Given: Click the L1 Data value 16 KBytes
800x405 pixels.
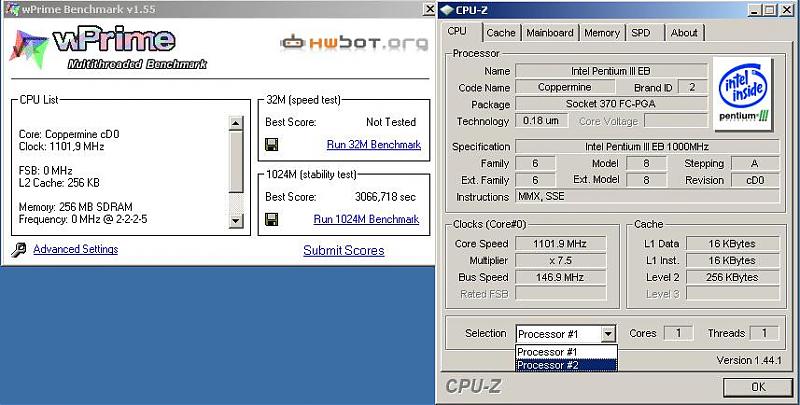Looking at the screenshot, I should pyautogui.click(x=733, y=244).
